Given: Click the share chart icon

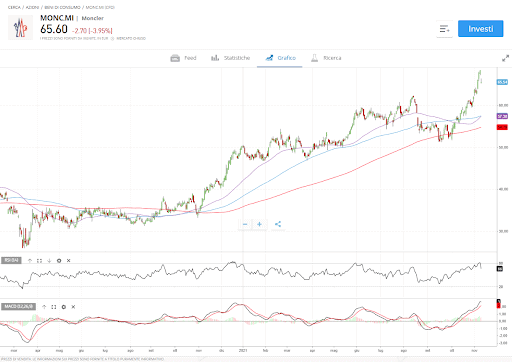Looking at the screenshot, I should coord(278,224).
